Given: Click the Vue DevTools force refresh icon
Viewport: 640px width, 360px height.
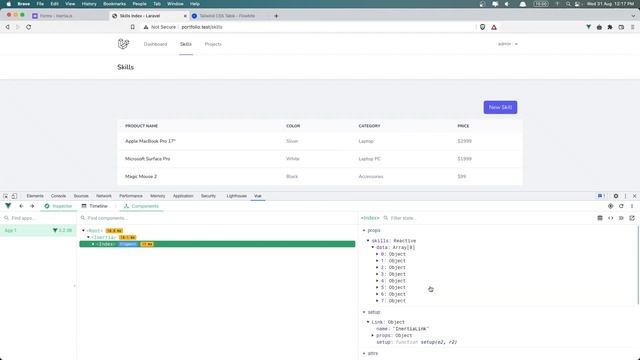Looking at the screenshot, I should [x=621, y=206].
